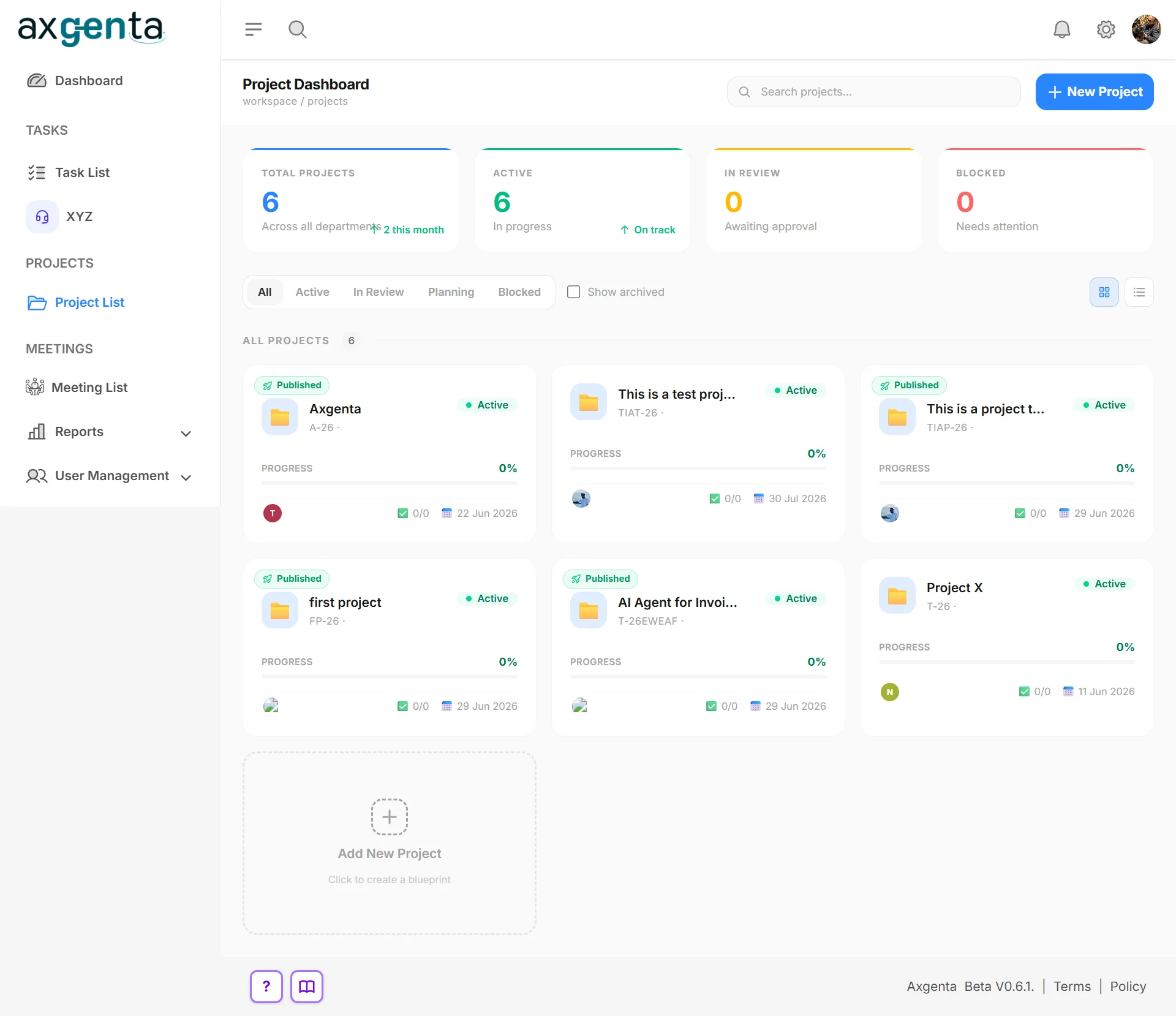Select the Blocked filter tab
1176x1016 pixels.
pos(519,292)
